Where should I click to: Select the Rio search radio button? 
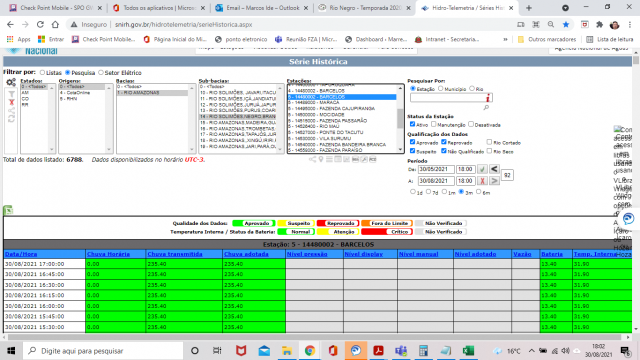[x=472, y=89]
